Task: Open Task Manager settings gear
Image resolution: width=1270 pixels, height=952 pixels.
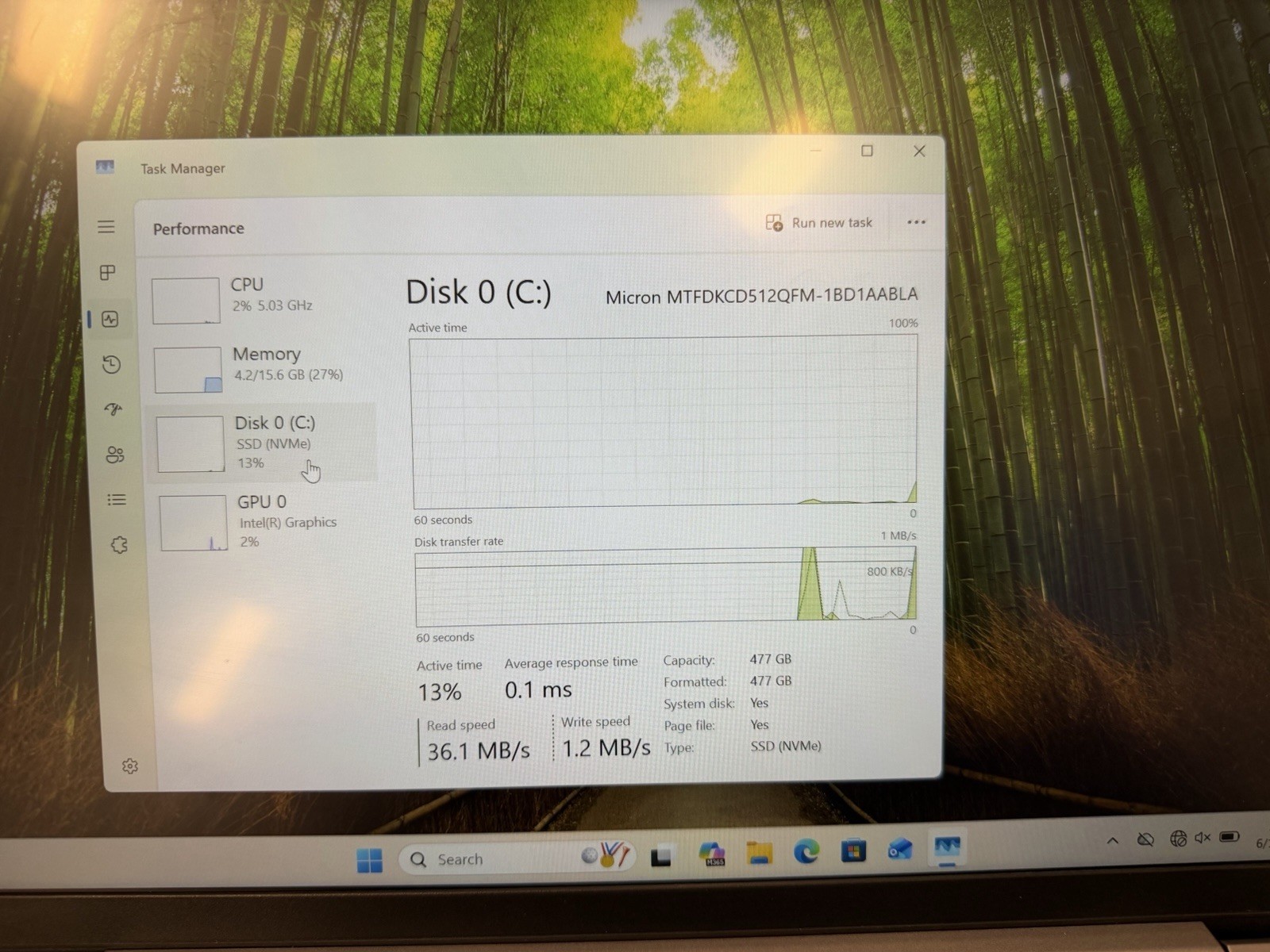Action: pos(130,766)
